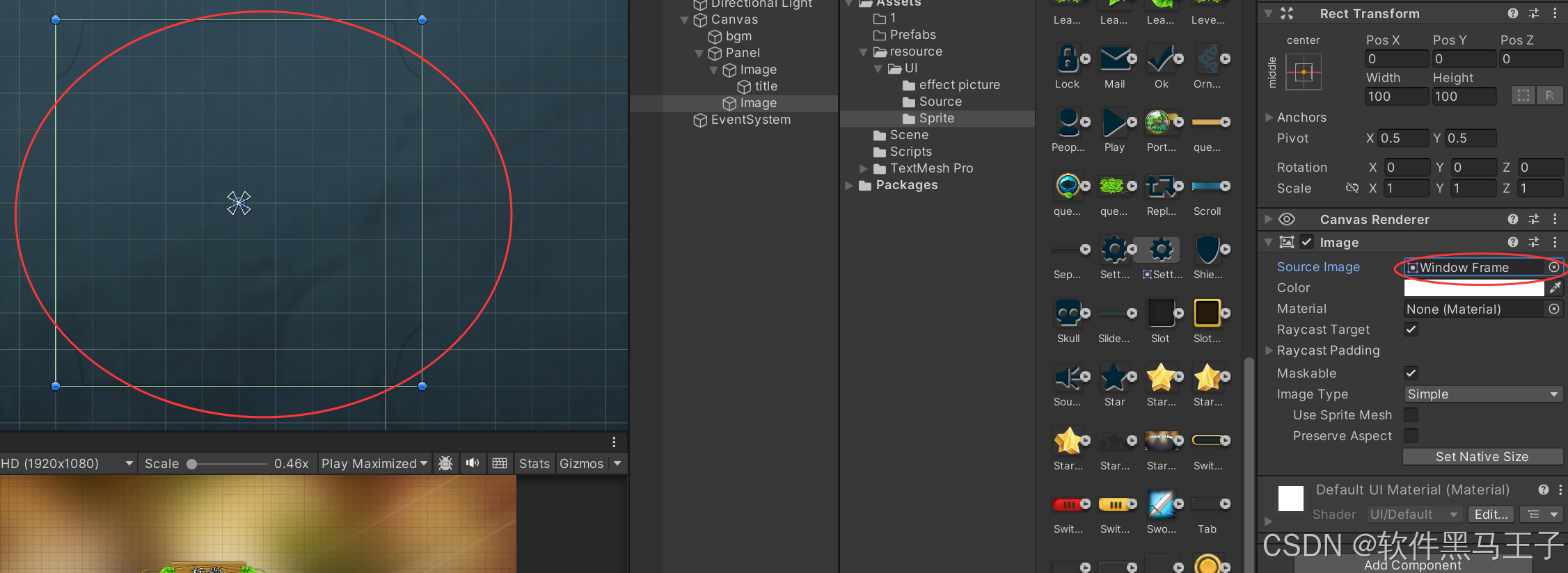Click the Width input field

[1396, 97]
